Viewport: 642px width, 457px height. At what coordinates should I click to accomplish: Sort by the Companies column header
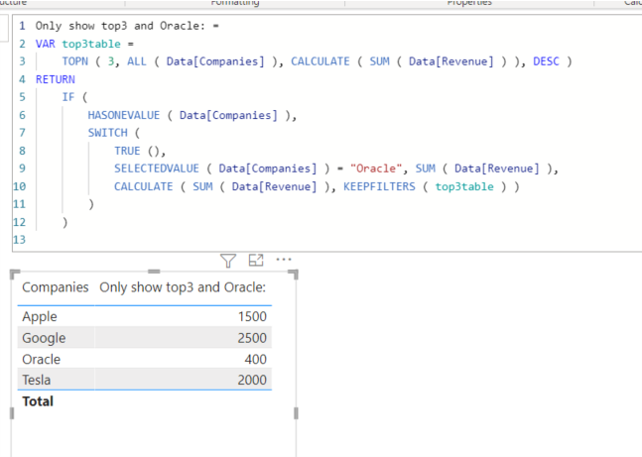tap(55, 287)
